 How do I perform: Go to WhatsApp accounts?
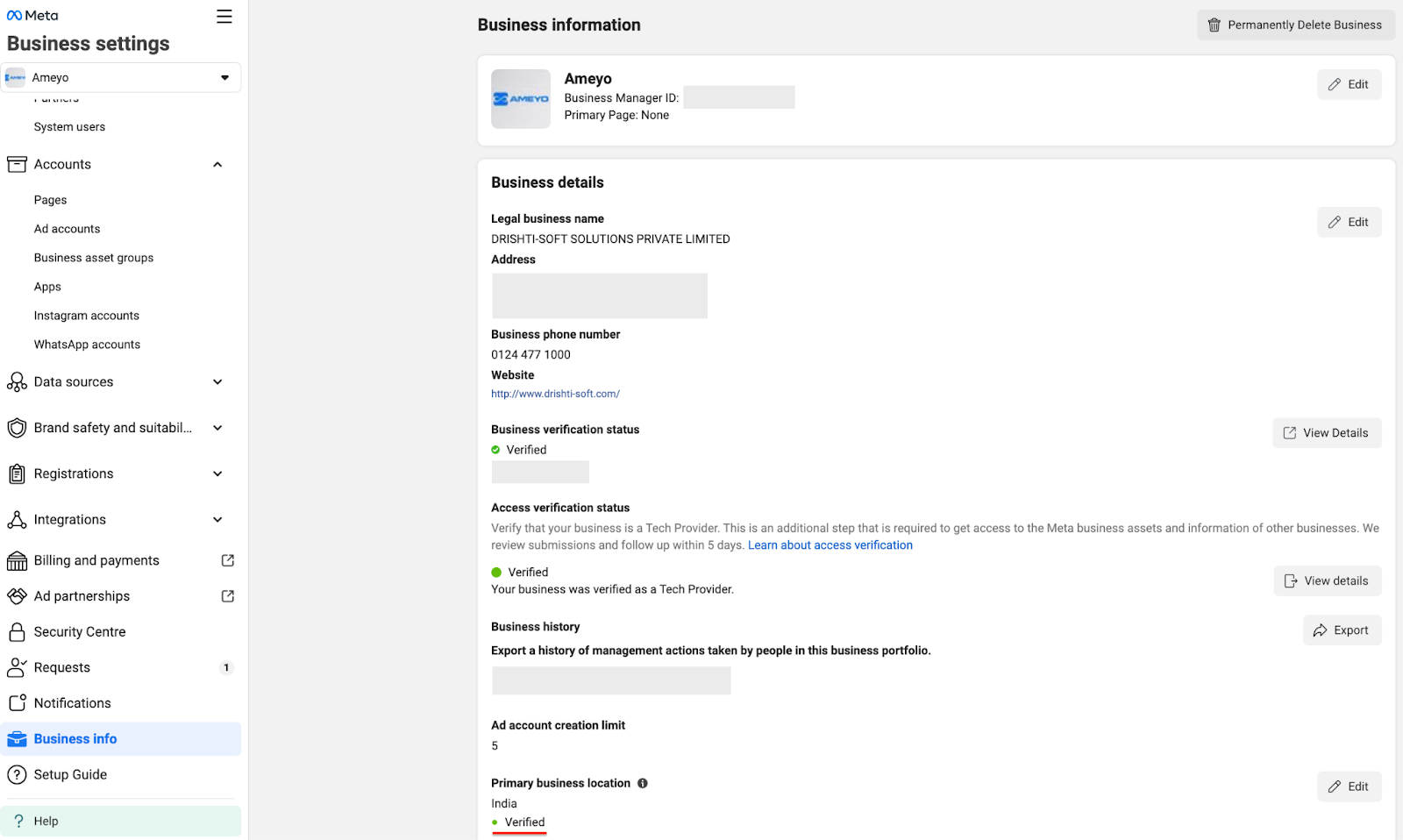point(87,345)
